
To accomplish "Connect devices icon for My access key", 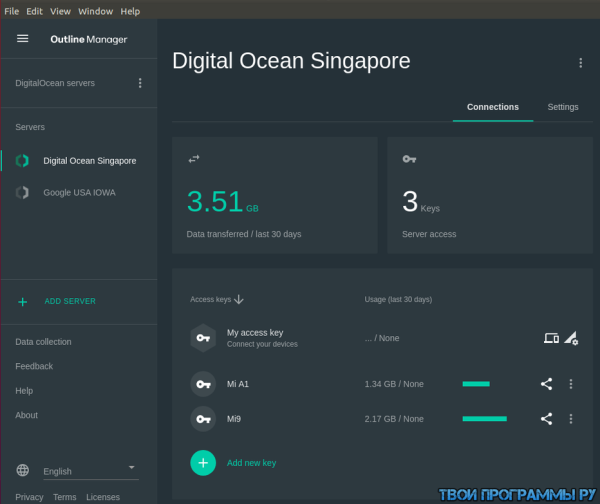I will [551, 338].
